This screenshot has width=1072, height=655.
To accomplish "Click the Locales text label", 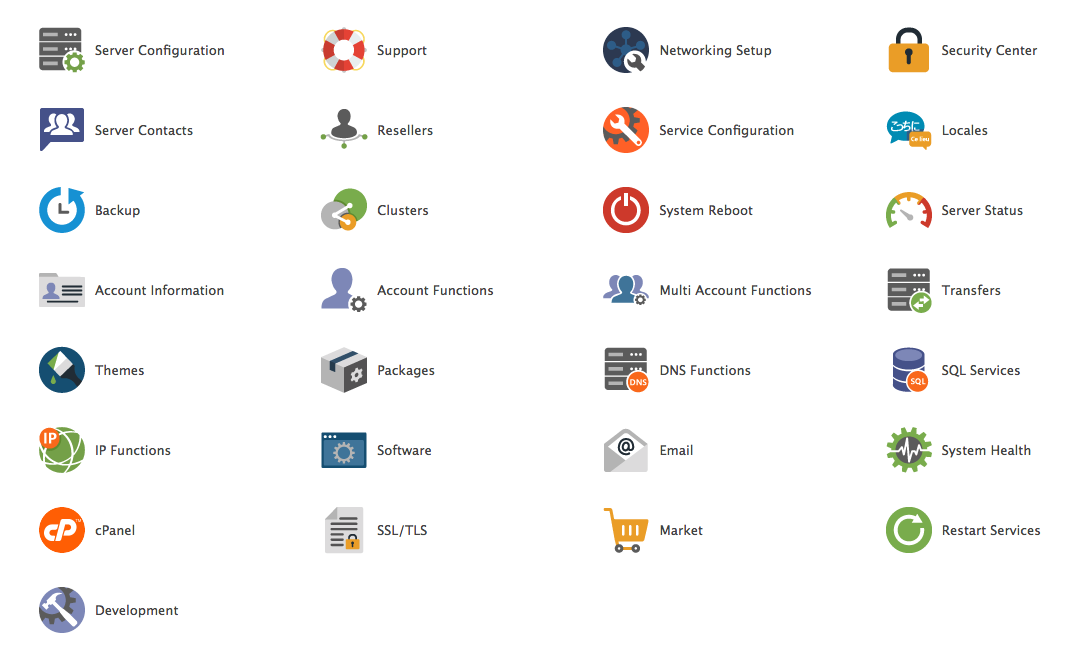I will (x=964, y=130).
